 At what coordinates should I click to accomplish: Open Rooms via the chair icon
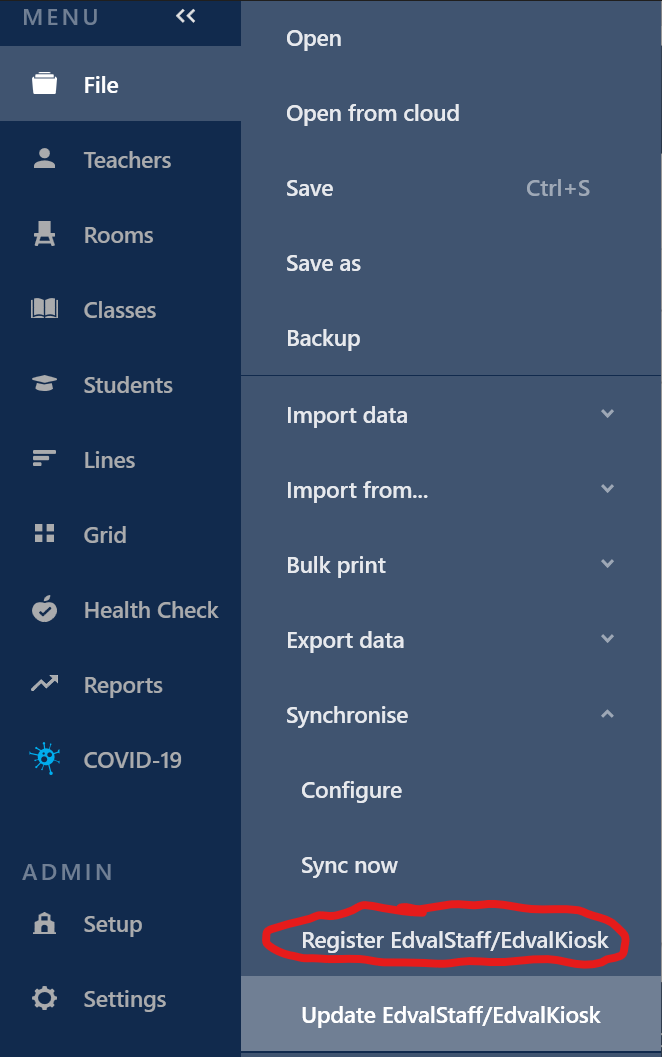click(45, 235)
